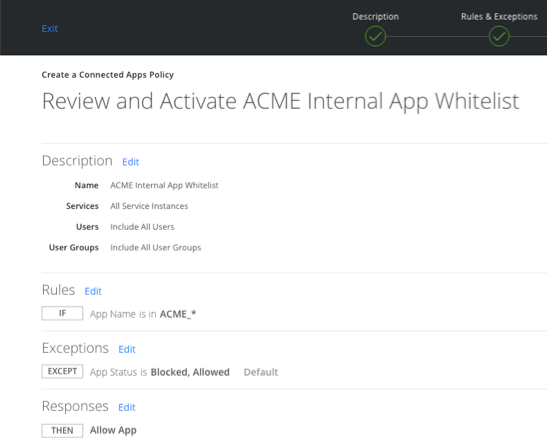
Task: Click the Rules & Exceptions step checkmark icon
Action: [499, 36]
